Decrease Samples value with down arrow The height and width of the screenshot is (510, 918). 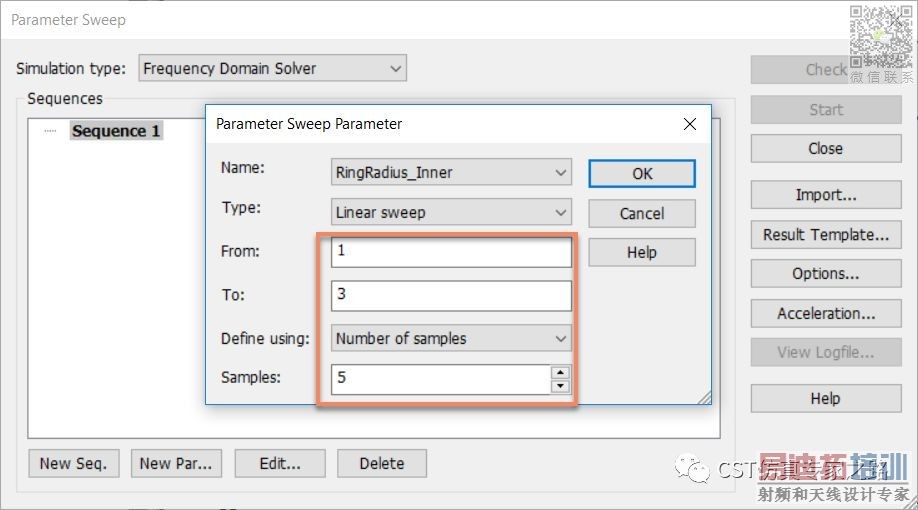coord(560,386)
